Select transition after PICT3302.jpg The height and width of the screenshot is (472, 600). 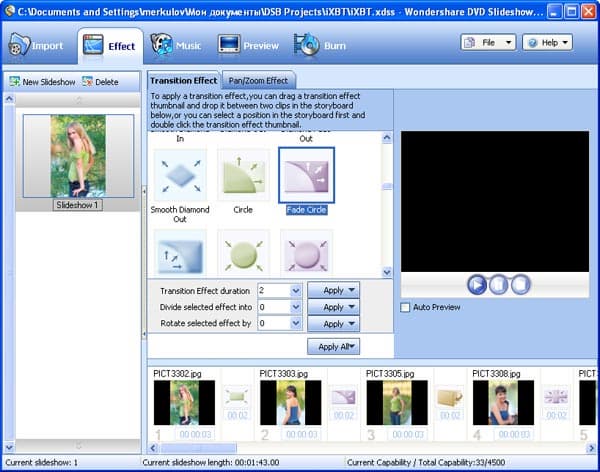(x=237, y=397)
